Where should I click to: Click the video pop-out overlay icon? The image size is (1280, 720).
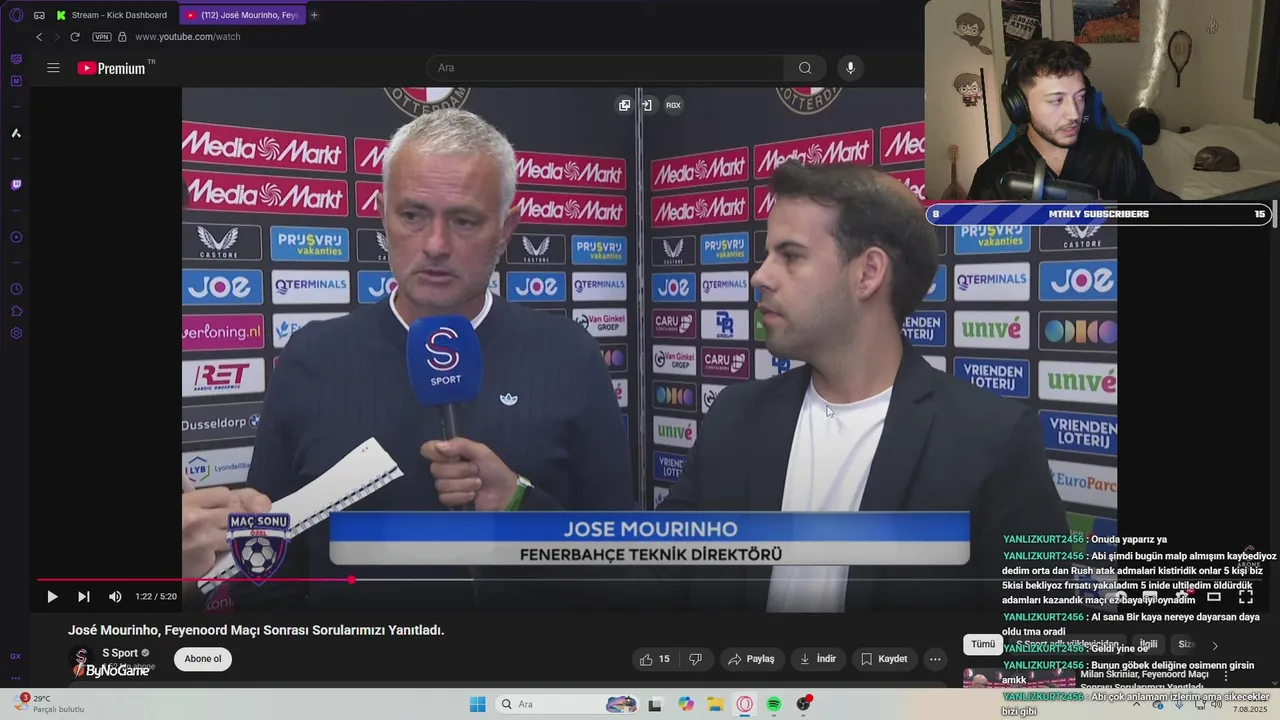(624, 105)
